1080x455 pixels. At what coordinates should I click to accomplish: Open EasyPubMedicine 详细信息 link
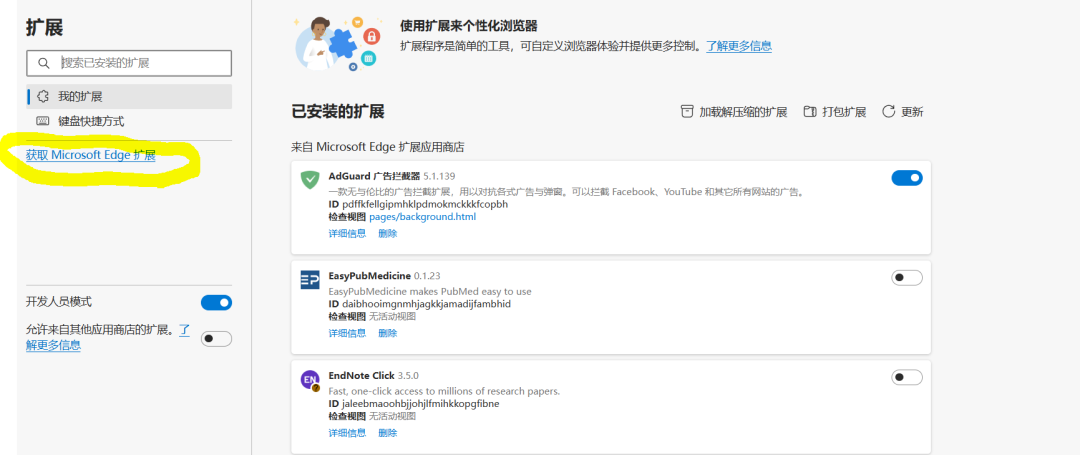[x=347, y=333]
